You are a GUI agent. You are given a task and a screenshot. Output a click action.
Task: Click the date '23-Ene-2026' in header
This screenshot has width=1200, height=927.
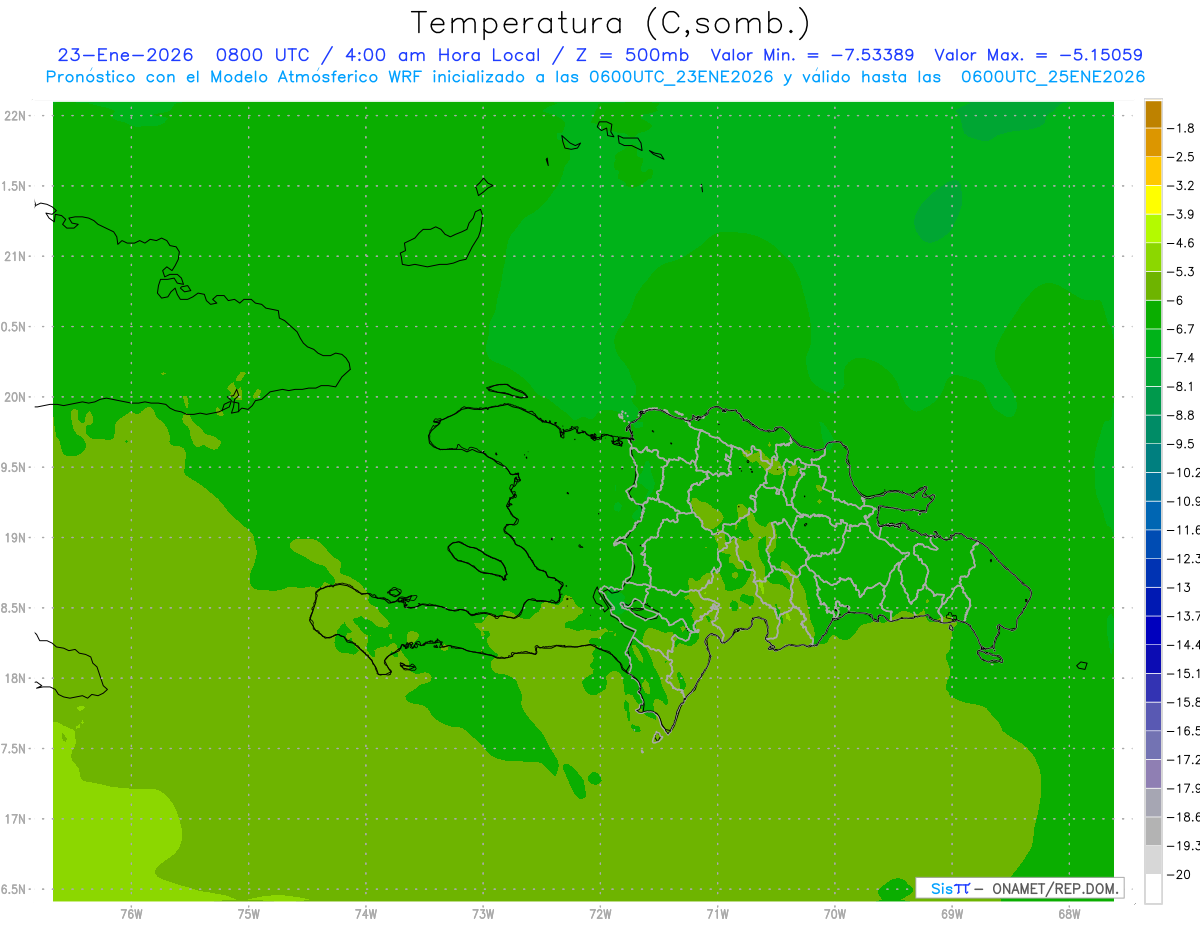(125, 55)
